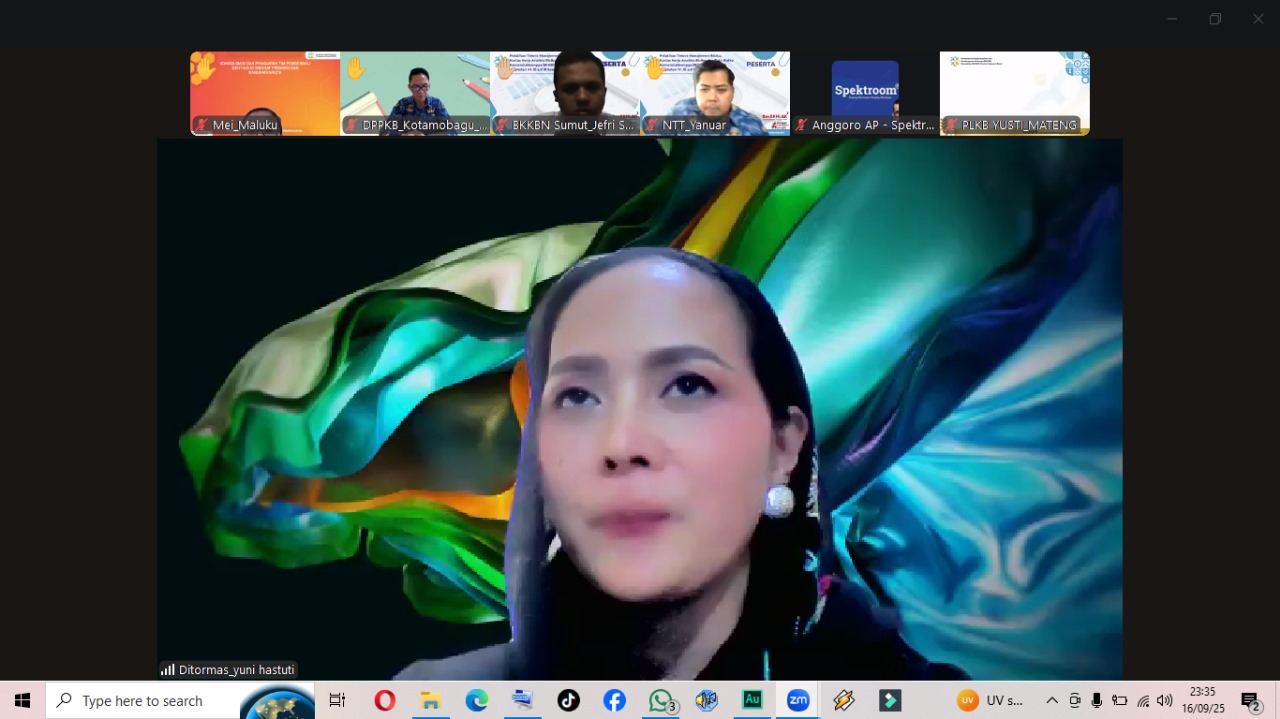This screenshot has height=719, width=1280.
Task: Select the PLKB YUSTI_MATENG participant tile
Action: pyautogui.click(x=1015, y=93)
